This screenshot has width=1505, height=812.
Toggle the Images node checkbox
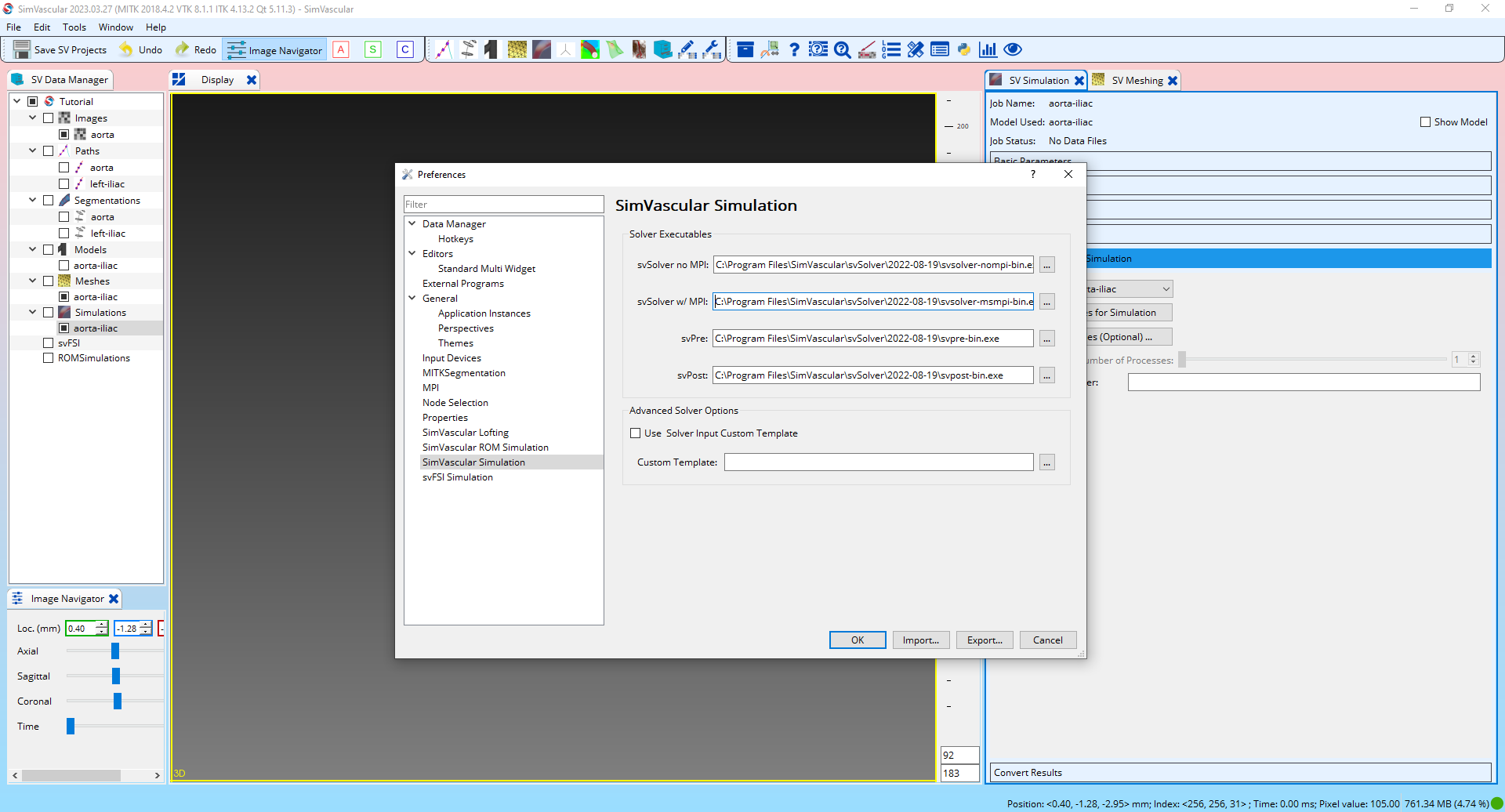(48, 118)
